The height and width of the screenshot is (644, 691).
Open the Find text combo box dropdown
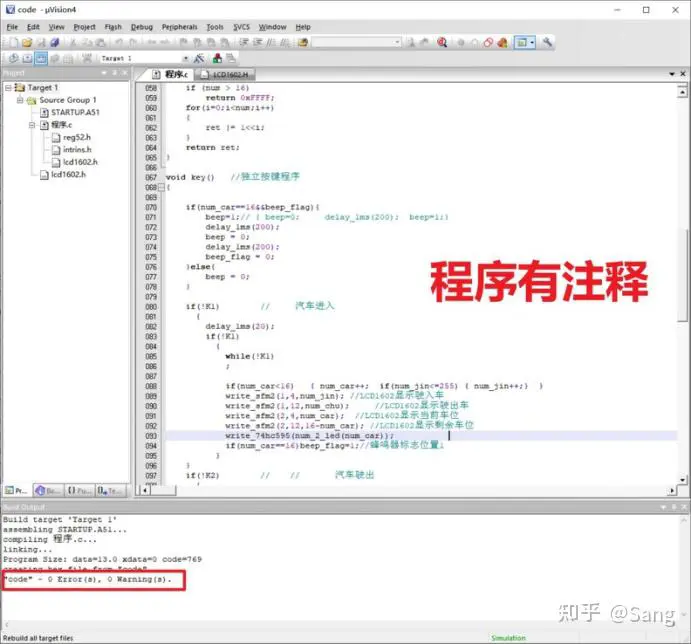(x=397, y=42)
